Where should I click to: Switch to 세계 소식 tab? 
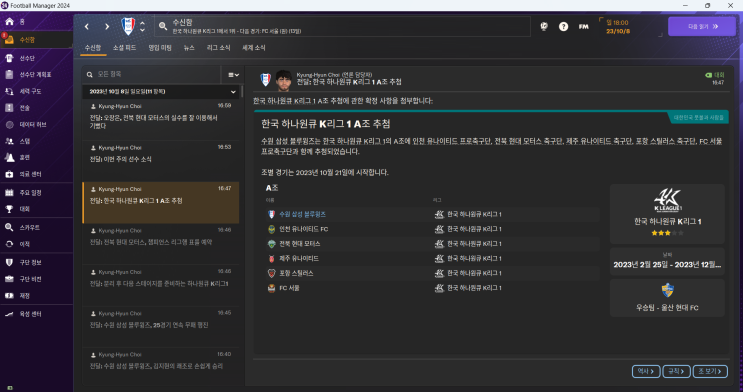tap(254, 48)
